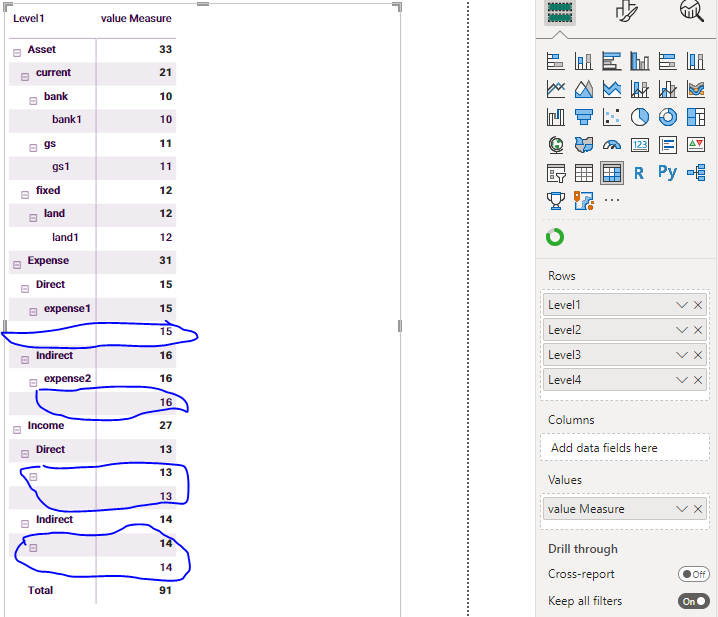Screen dimensions: 718x617
Task: Select the Donut chart visual
Action: tap(668, 117)
